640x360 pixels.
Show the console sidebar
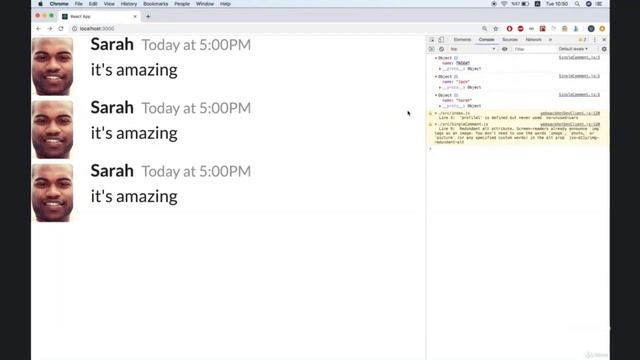pos(431,49)
